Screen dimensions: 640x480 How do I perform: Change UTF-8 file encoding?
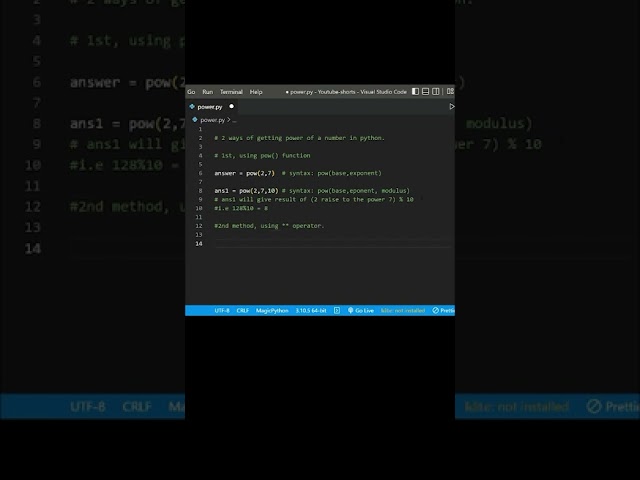click(x=222, y=311)
